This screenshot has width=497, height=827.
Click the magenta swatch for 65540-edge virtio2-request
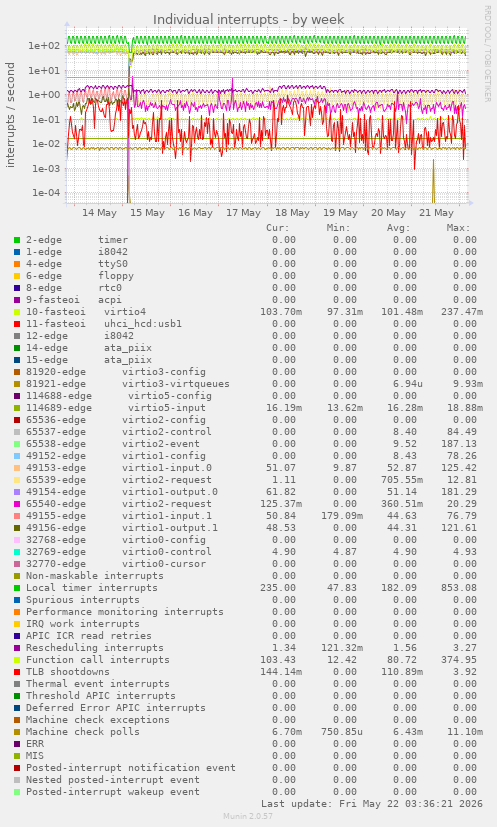(x=17, y=504)
